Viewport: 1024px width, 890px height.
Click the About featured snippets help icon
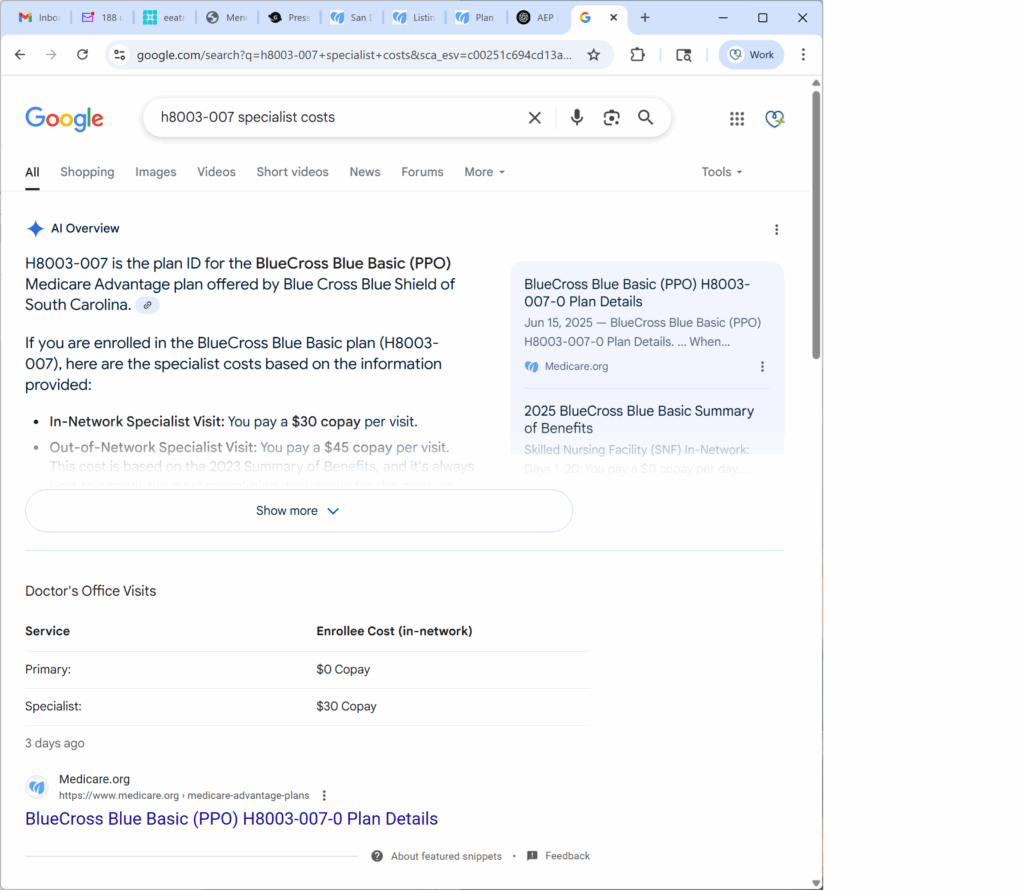pos(377,856)
